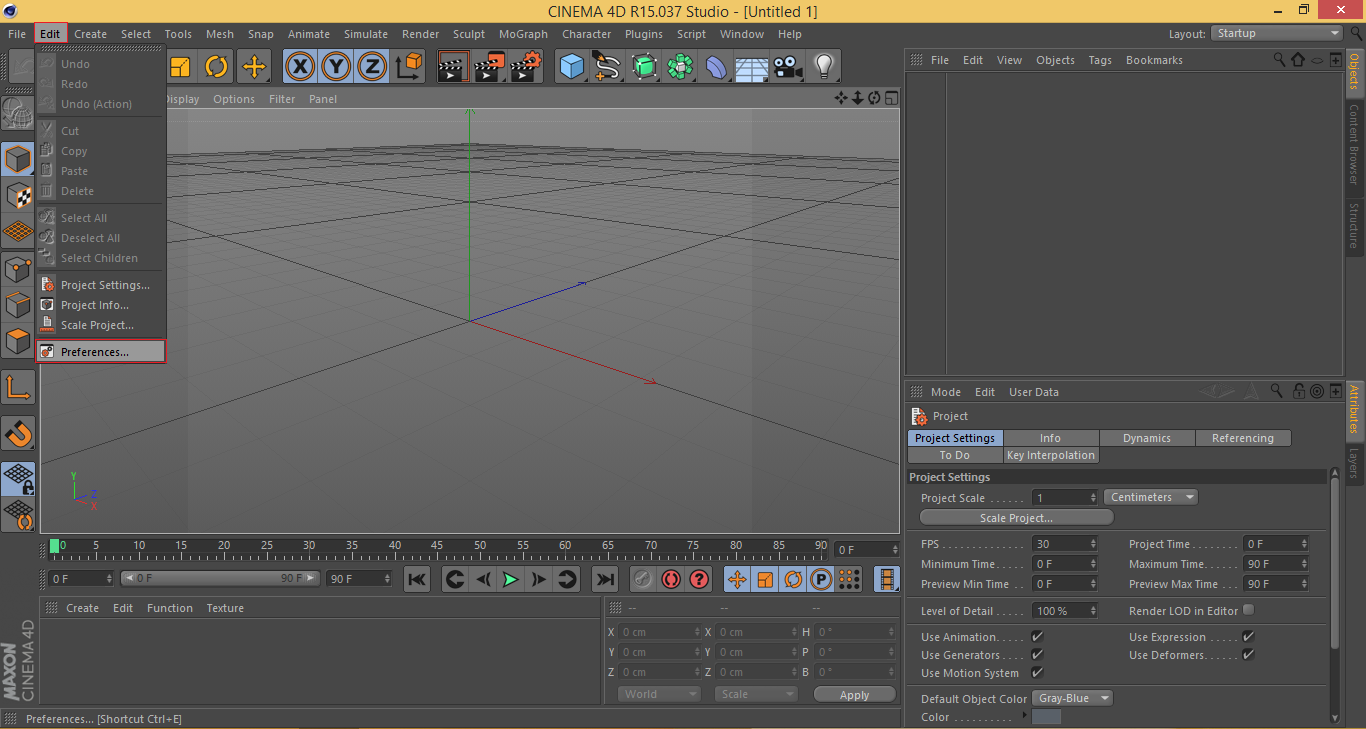1366x729 pixels.
Task: Toggle the Y-axis lock
Action: point(337,67)
